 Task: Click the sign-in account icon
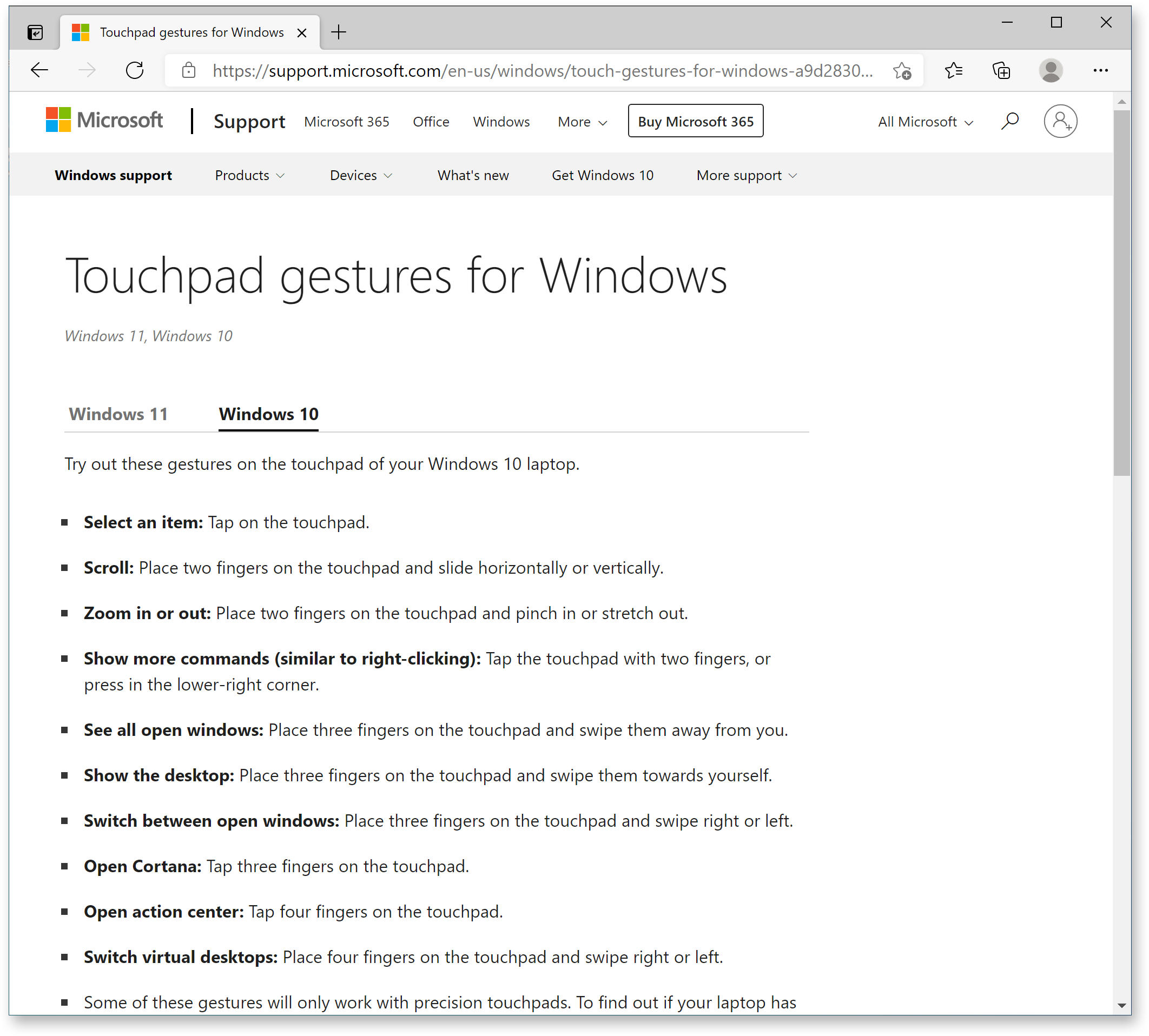(1060, 121)
